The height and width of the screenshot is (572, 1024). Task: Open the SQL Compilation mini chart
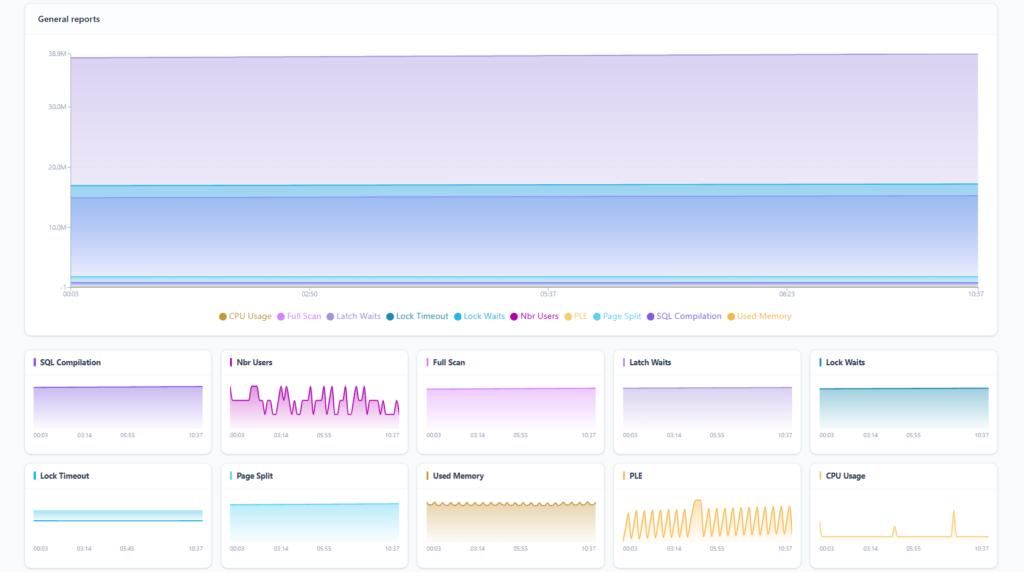[x=118, y=402]
